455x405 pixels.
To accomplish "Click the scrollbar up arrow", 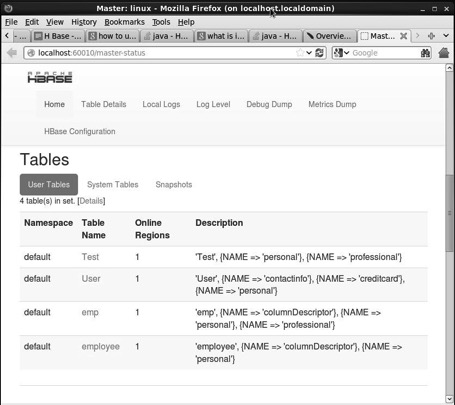I will coord(449,68).
